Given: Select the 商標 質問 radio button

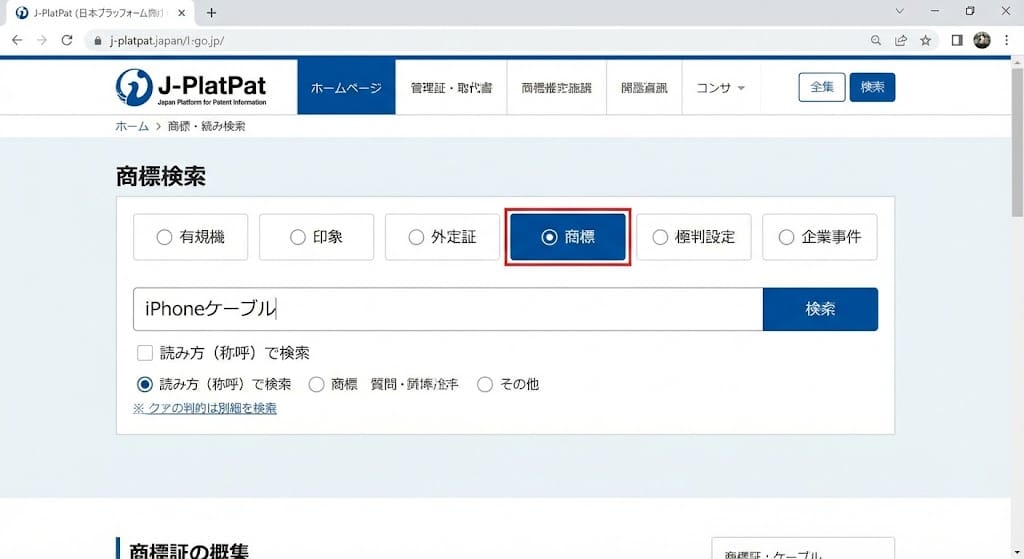Looking at the screenshot, I should point(316,384).
